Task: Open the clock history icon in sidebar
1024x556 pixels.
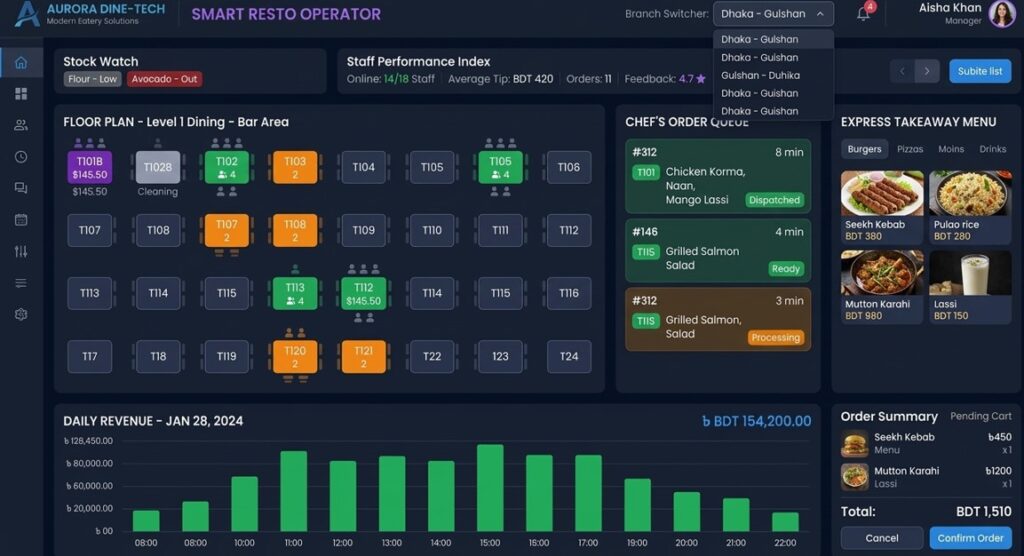Action: pos(21,157)
